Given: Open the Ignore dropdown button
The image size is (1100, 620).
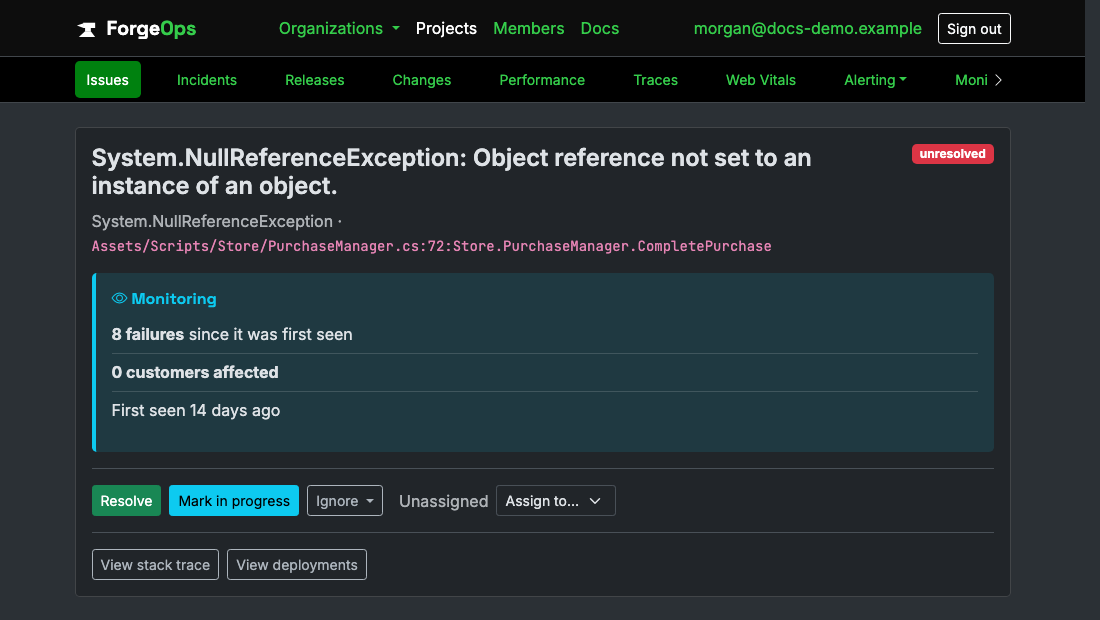Looking at the screenshot, I should (x=344, y=501).
